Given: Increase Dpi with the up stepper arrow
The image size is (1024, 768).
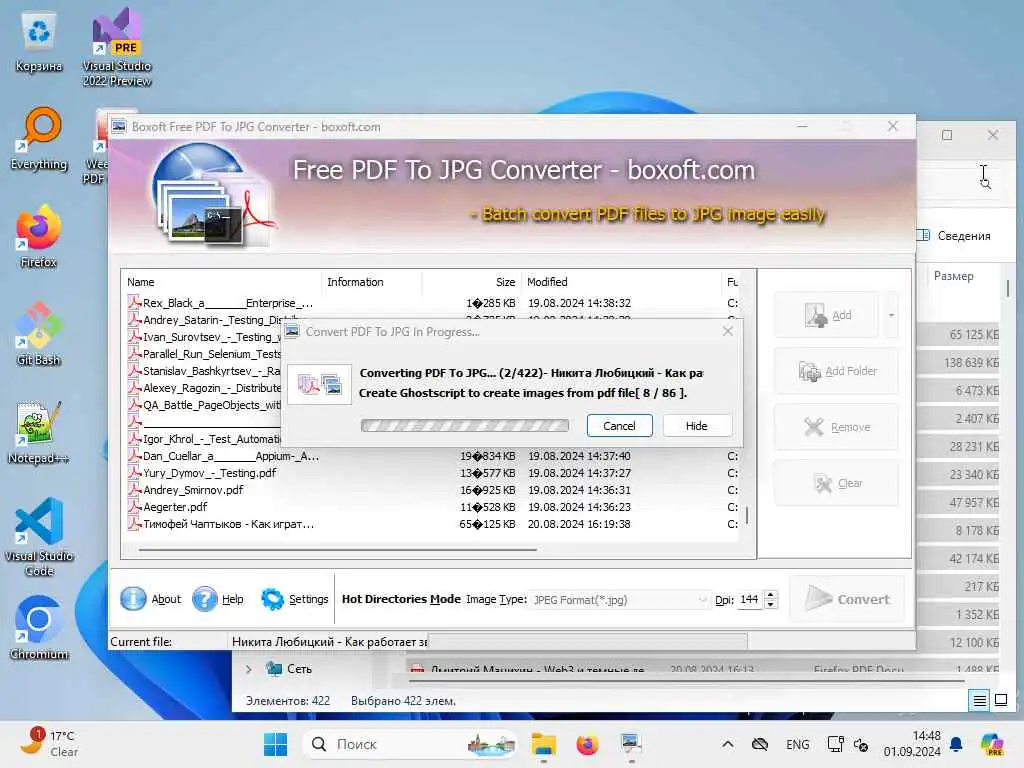Looking at the screenshot, I should point(771,595).
